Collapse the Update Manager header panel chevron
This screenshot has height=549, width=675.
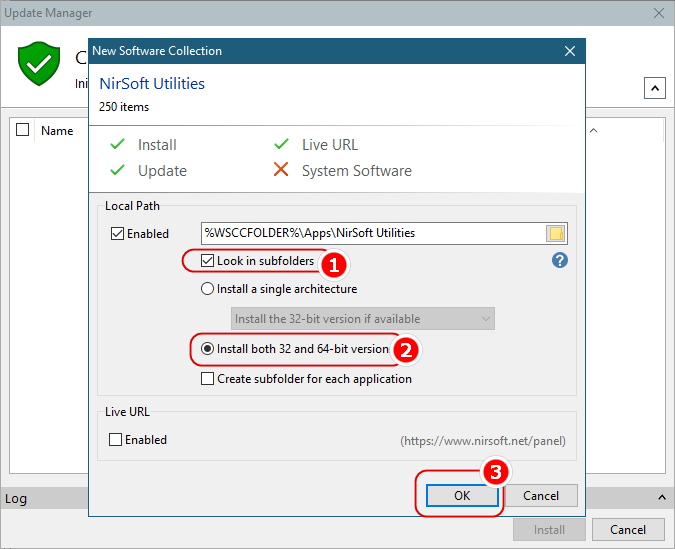point(655,88)
